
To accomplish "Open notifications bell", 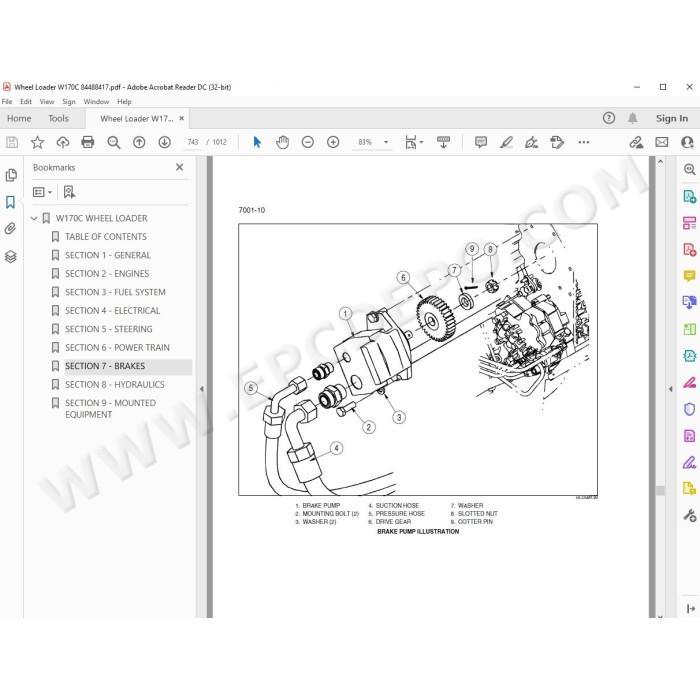I will (x=633, y=118).
